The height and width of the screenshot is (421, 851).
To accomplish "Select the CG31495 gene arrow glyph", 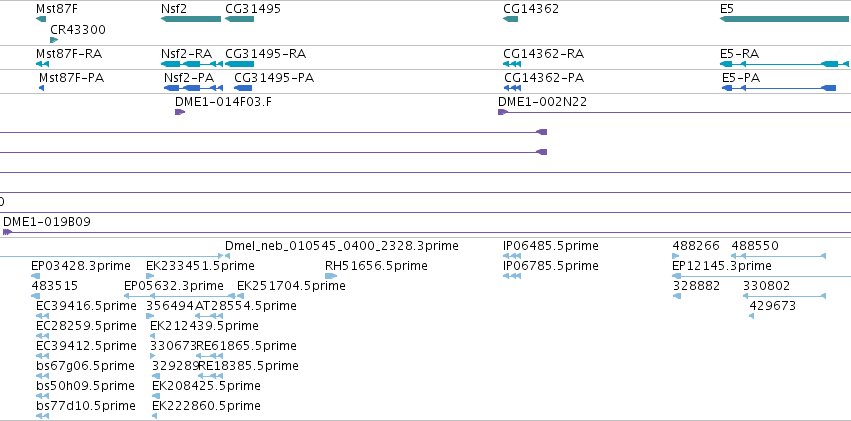I will click(239, 19).
